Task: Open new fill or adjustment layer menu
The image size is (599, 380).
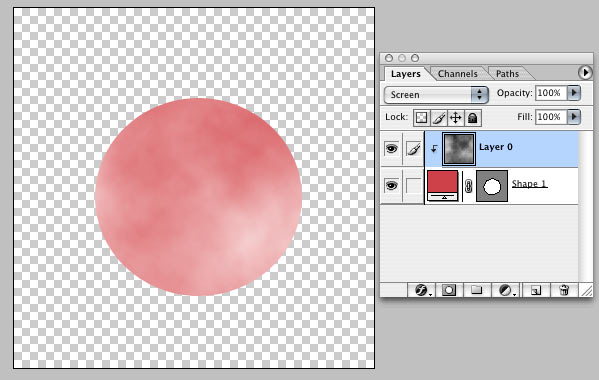Action: 506,291
